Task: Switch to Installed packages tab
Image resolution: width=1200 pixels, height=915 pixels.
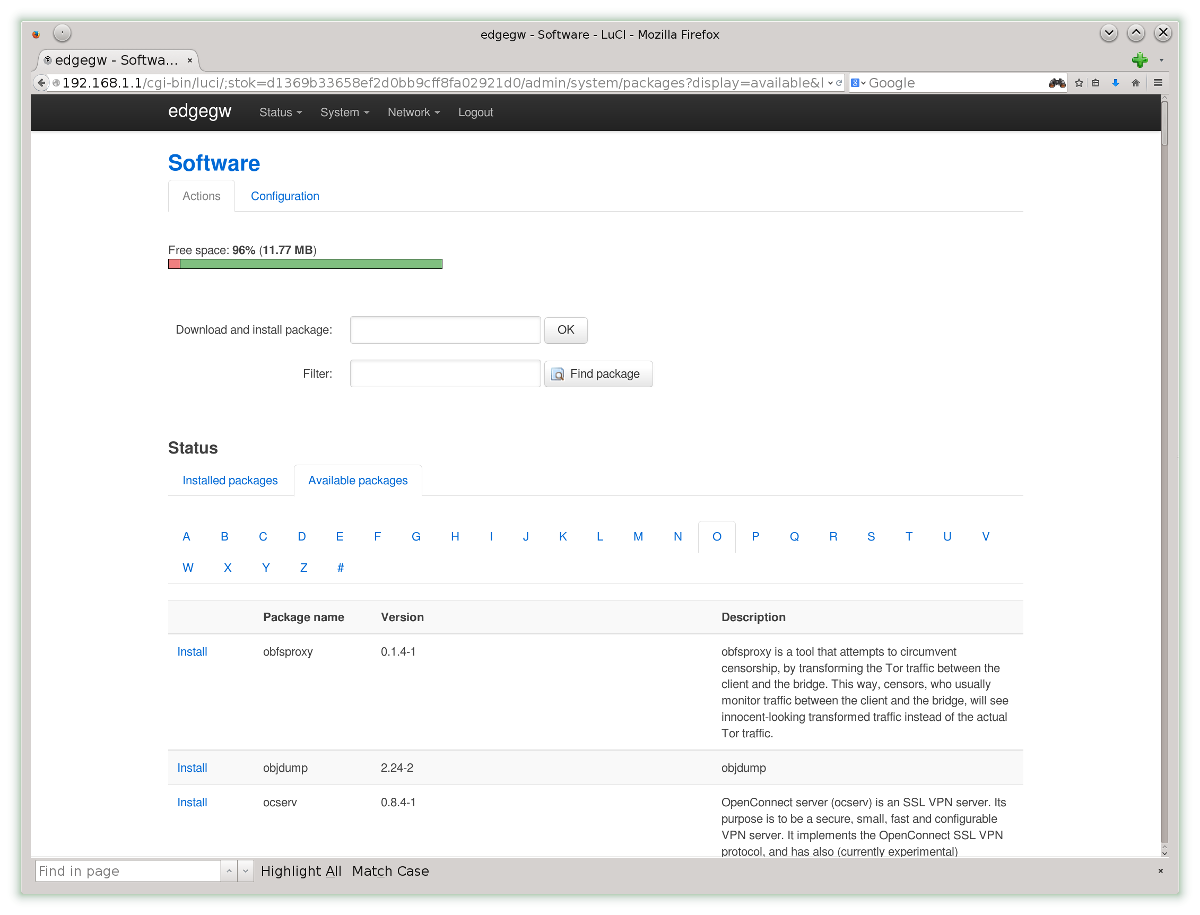Action: coord(230,480)
